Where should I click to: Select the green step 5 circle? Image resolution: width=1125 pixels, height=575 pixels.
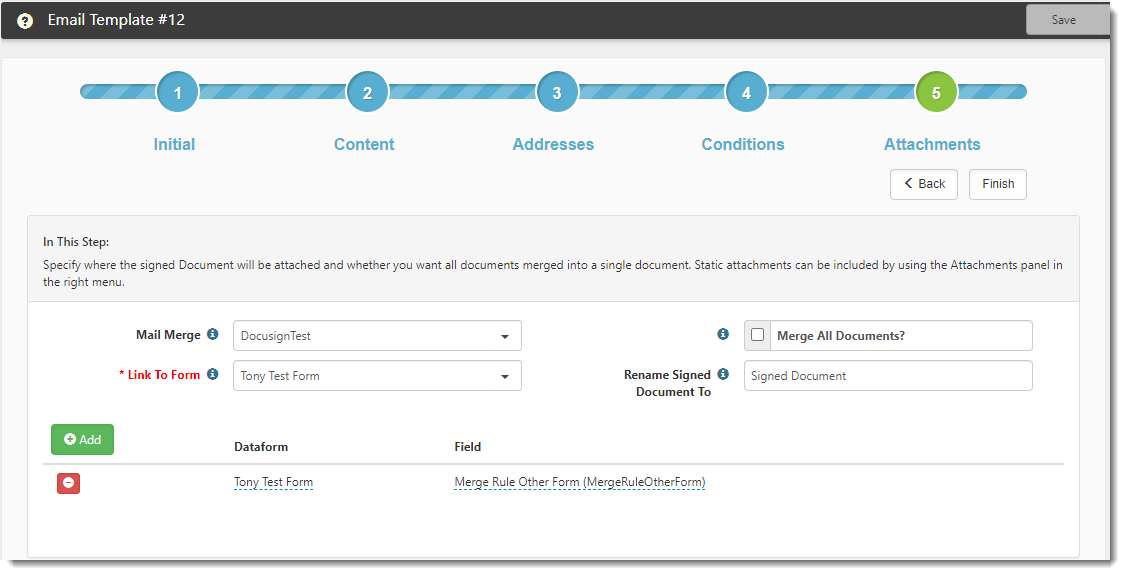pos(936,92)
